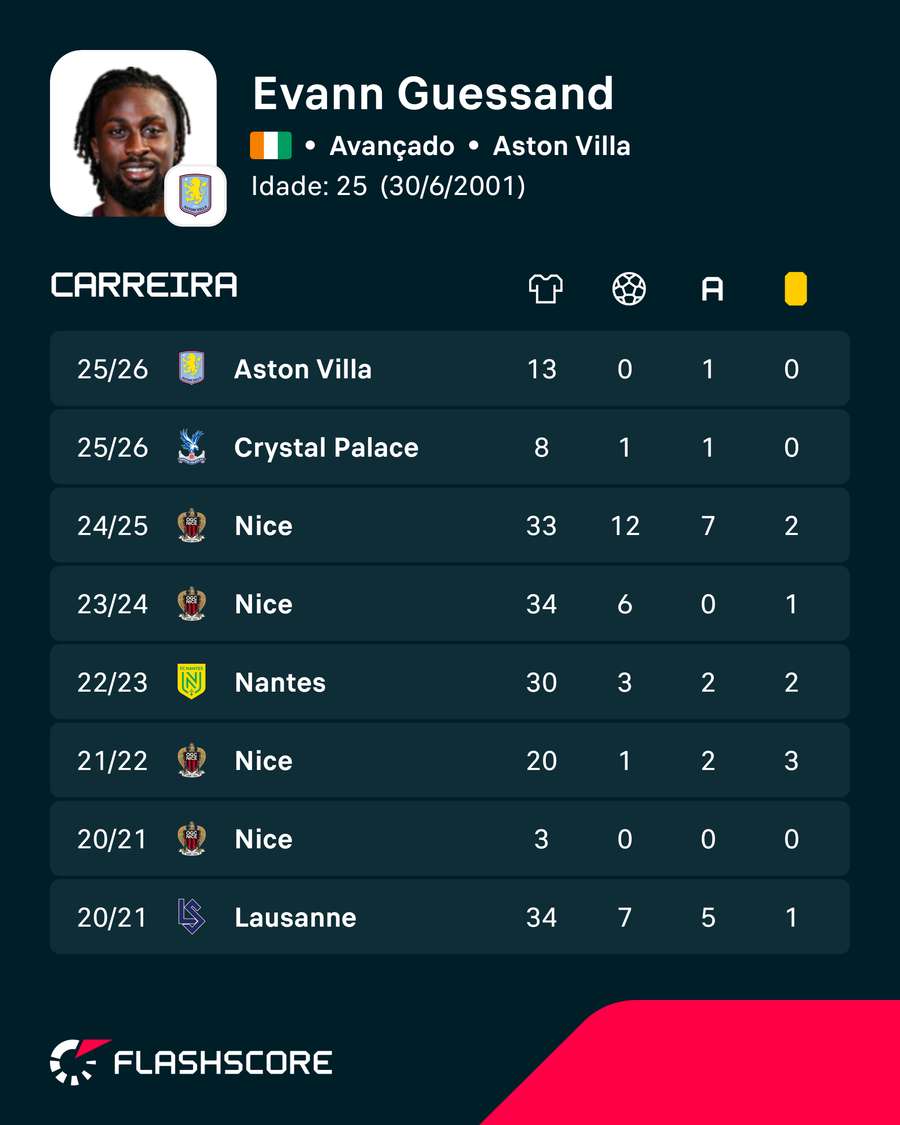
Task: Select the 22/23 Nantes row
Action: 449,682
